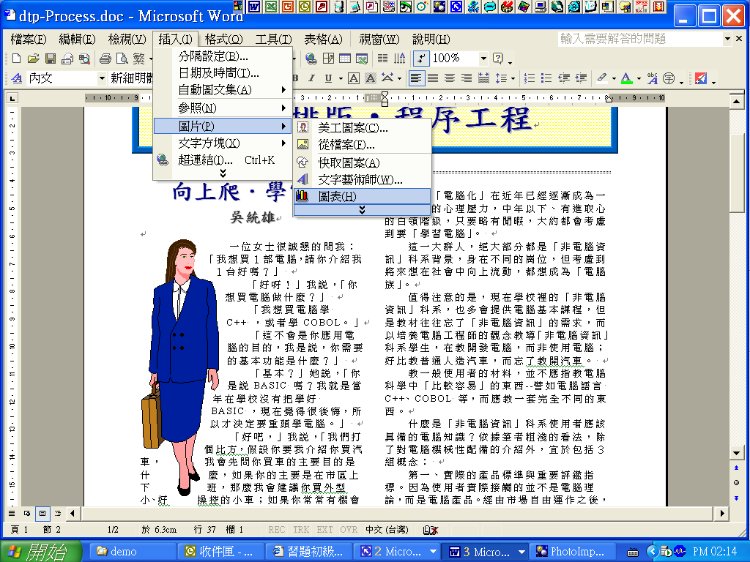
Task: Click the Enclose Characters circle icon
Action: 669,78
